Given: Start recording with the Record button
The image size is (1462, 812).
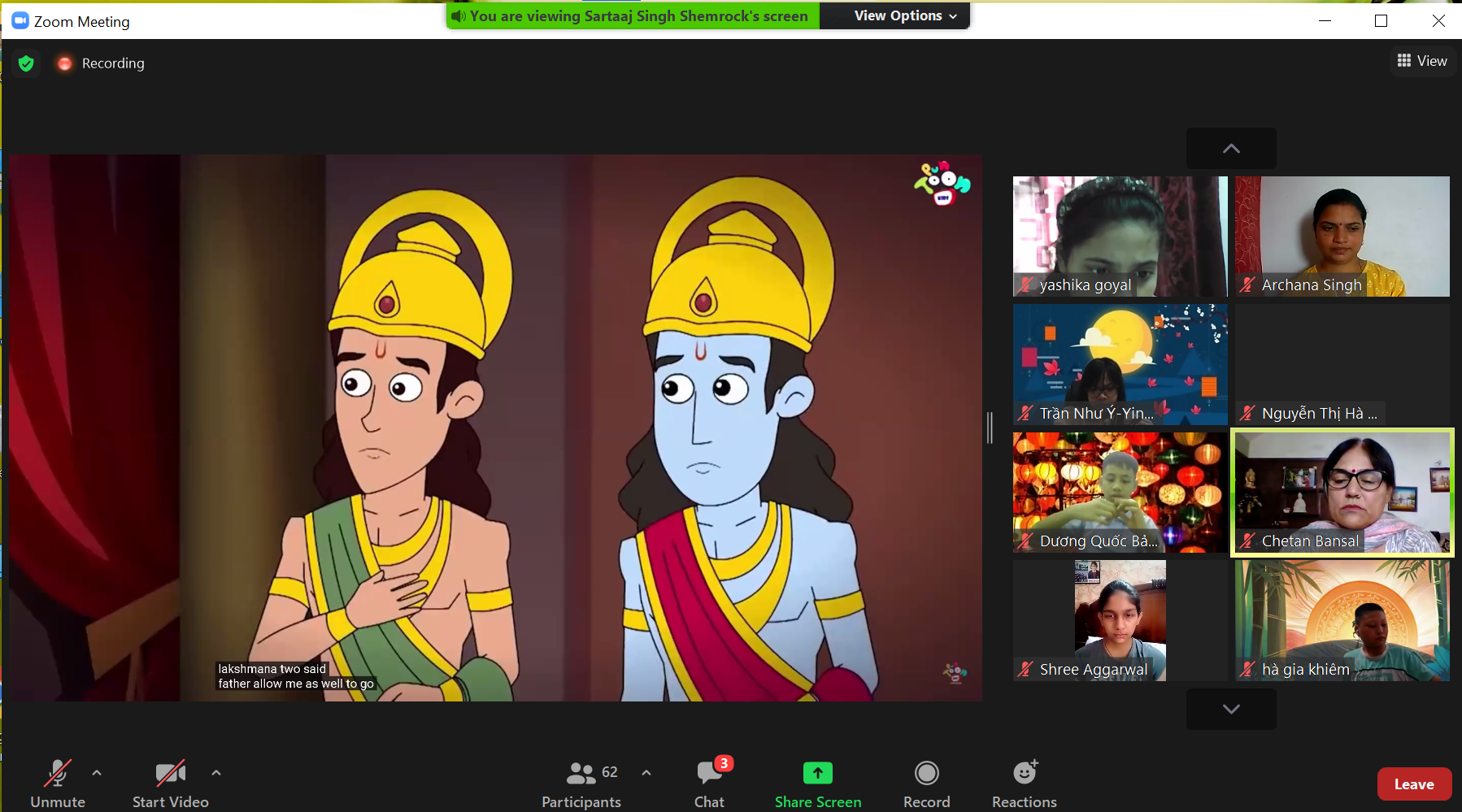Looking at the screenshot, I should (926, 783).
